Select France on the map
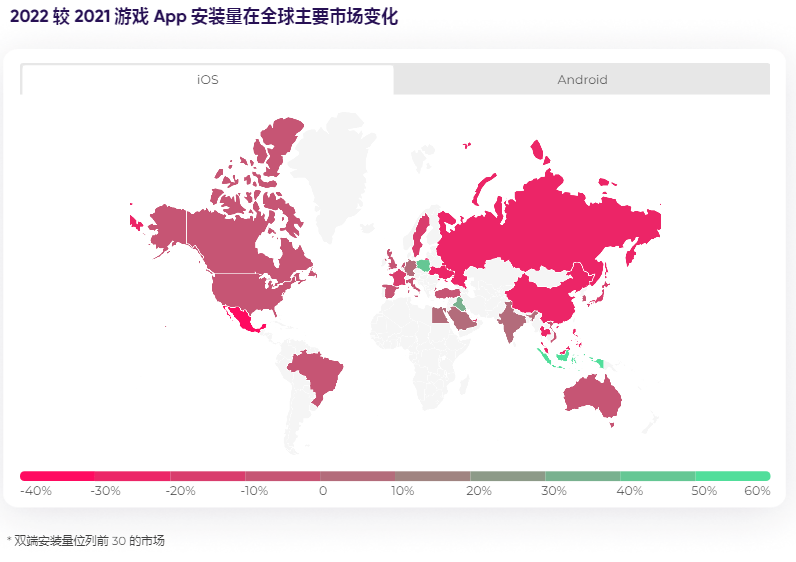Screen dimensions: 796x562 tap(398, 279)
